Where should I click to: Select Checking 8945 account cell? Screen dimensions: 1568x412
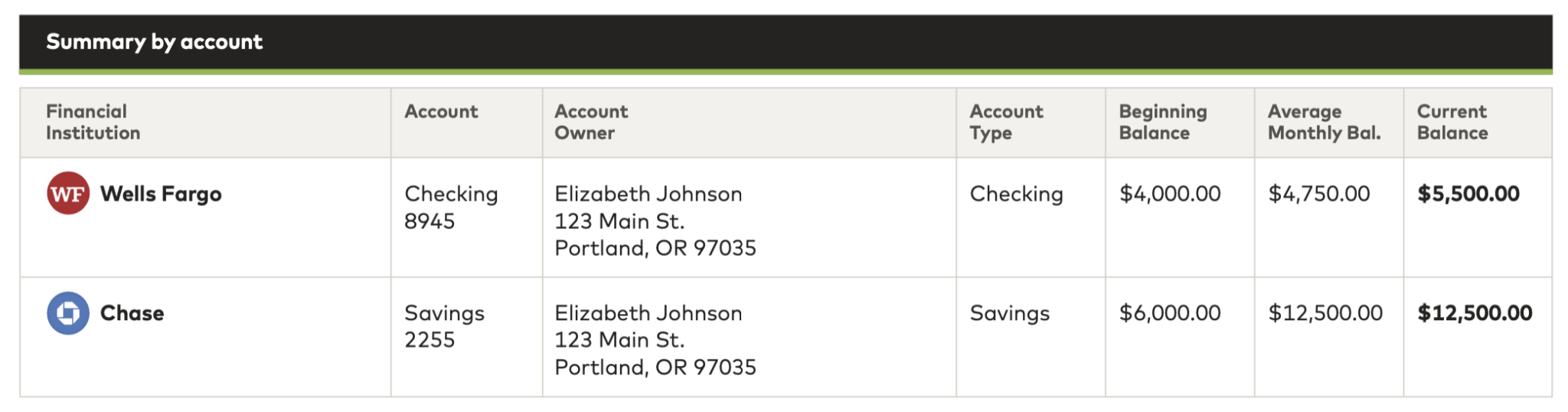click(x=451, y=207)
